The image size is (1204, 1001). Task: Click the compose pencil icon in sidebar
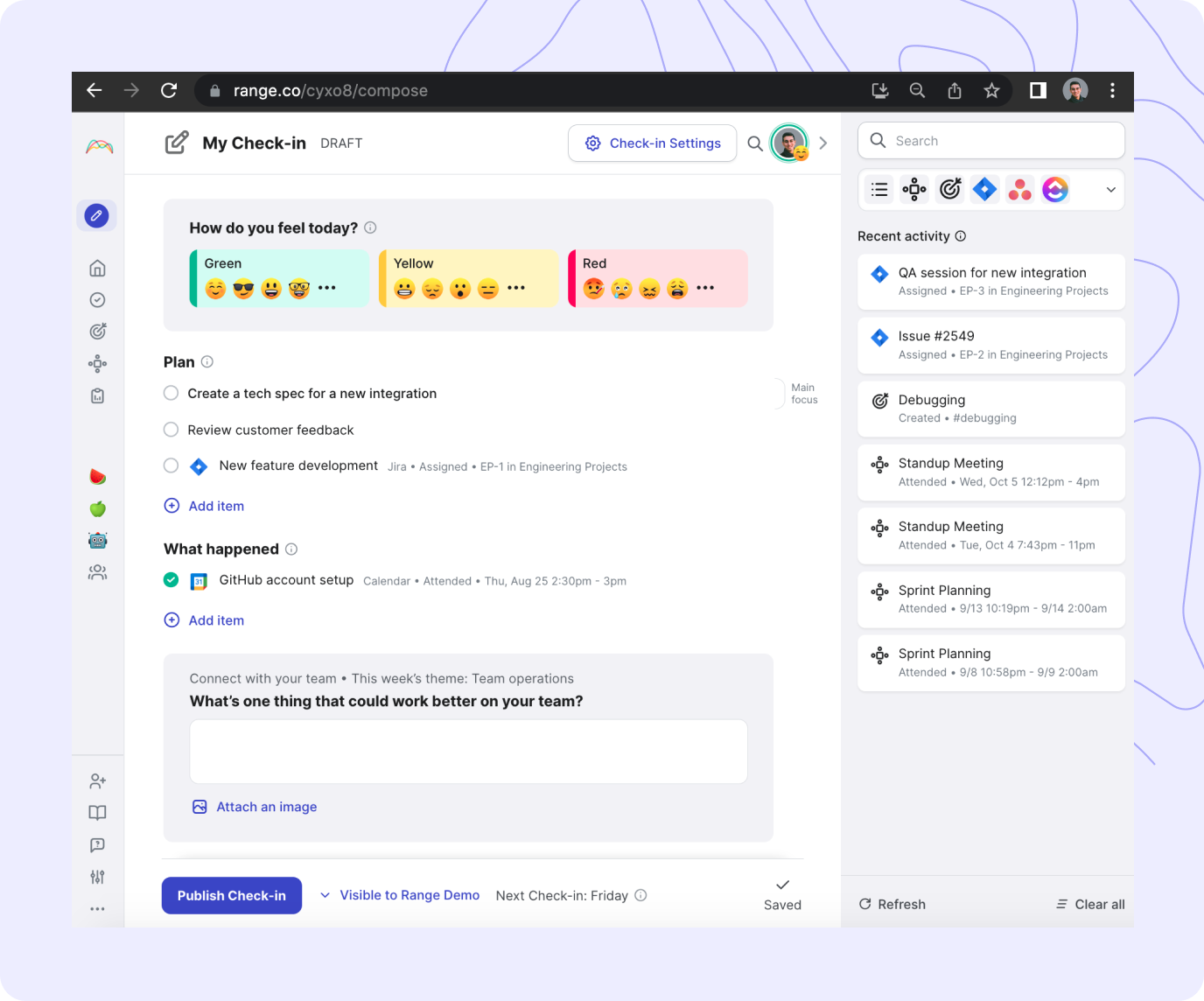pos(96,215)
